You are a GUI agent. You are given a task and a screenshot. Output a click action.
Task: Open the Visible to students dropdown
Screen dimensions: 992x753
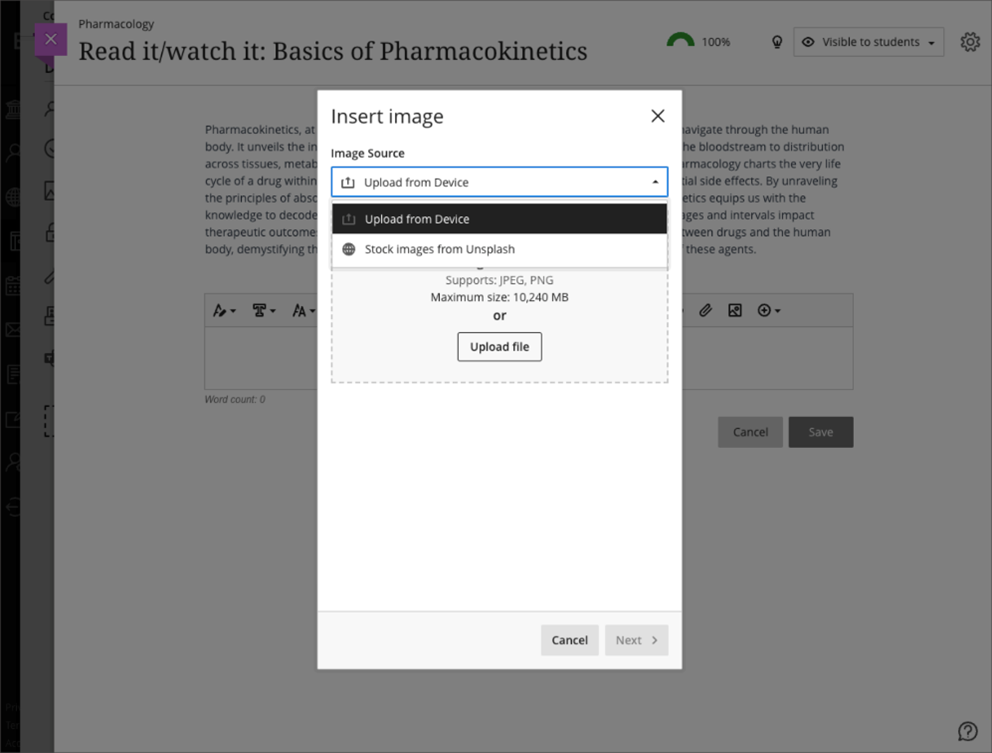869,42
